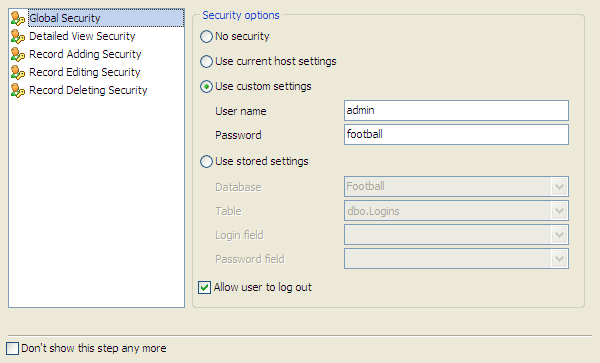Screen dimensions: 600x363
Task: Click the Record Deleting Security key icon
Action: [18, 90]
